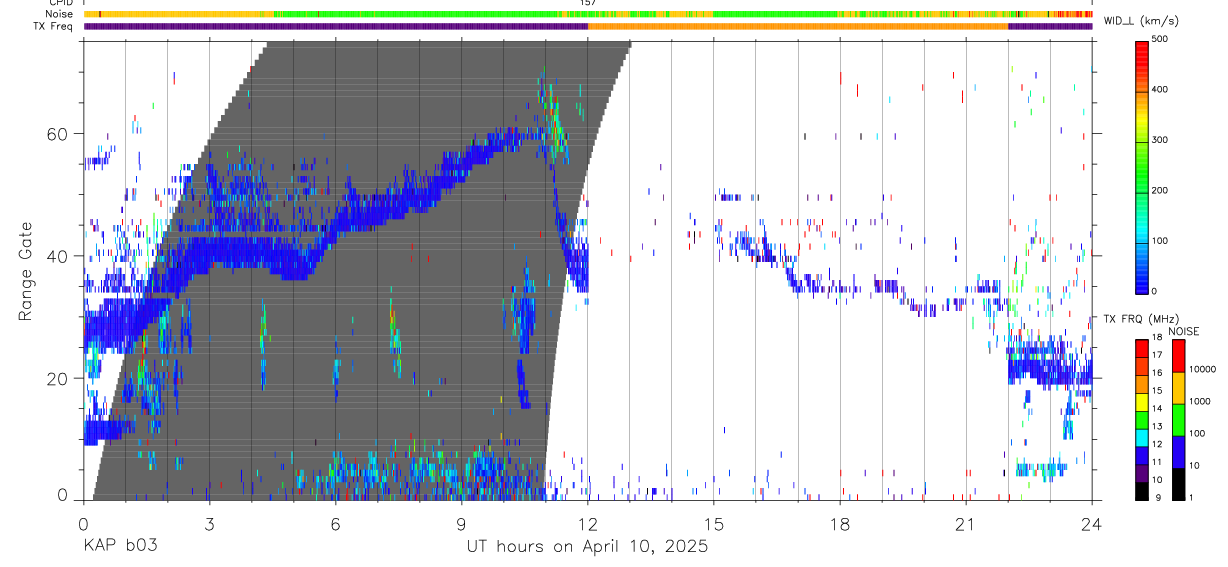The height and width of the screenshot is (567, 1228).
Task: Click the '1000' tick on NOISE legend
Action: click(1199, 401)
